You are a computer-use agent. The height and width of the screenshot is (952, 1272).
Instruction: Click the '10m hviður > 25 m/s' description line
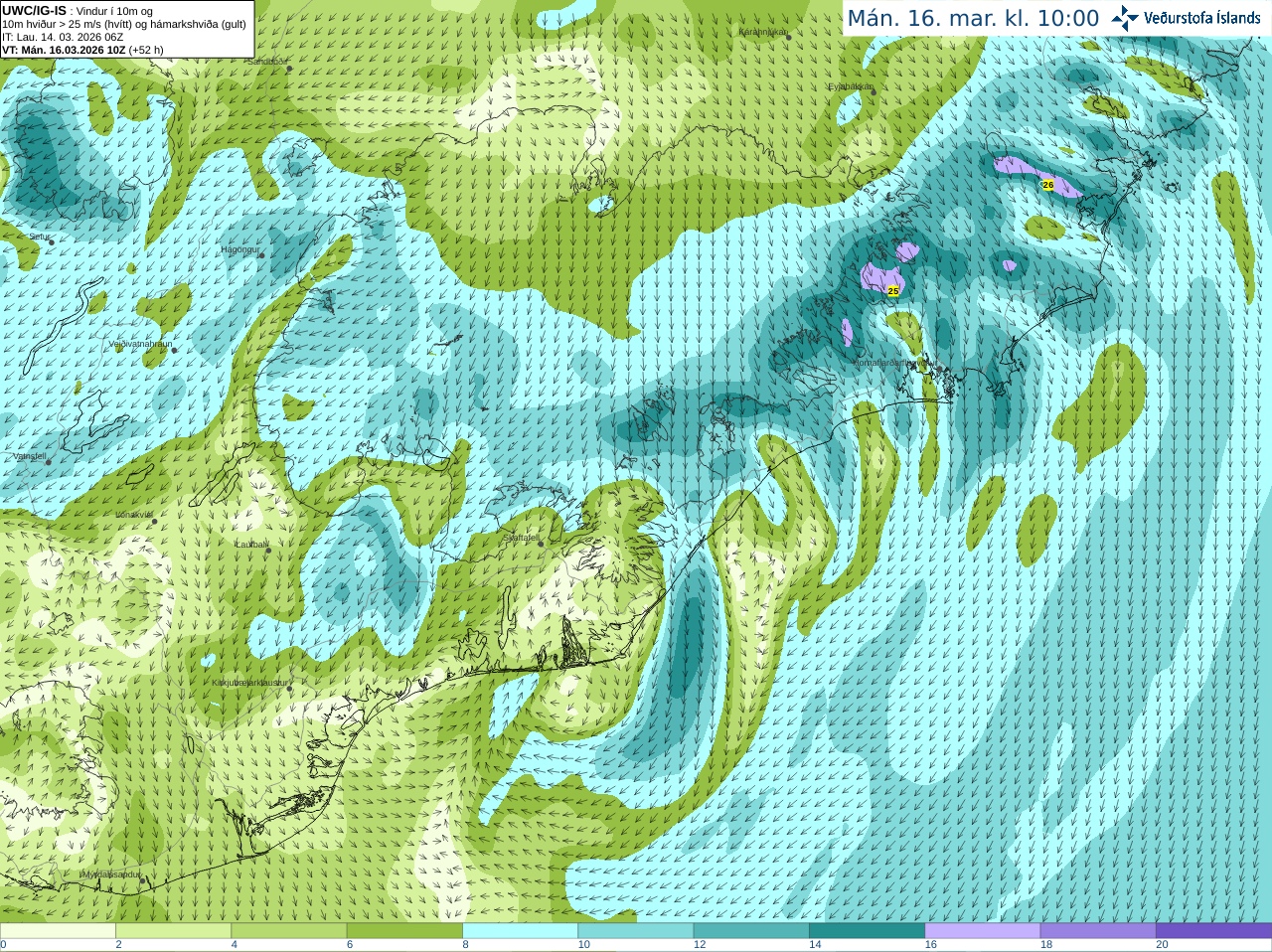[x=124, y=24]
